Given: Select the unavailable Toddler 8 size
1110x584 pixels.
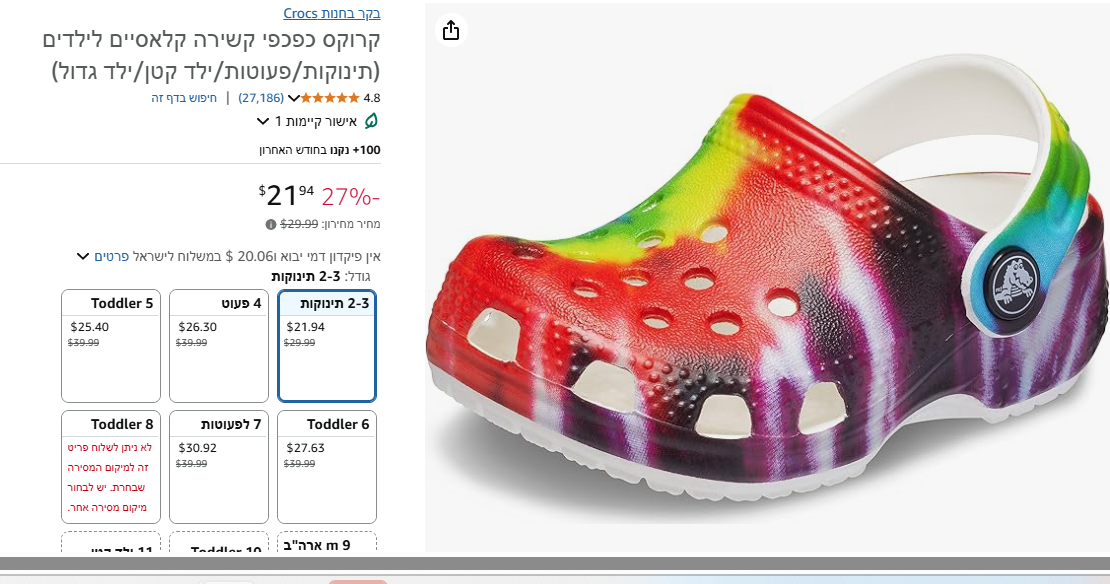Looking at the screenshot, I should click(x=111, y=466).
